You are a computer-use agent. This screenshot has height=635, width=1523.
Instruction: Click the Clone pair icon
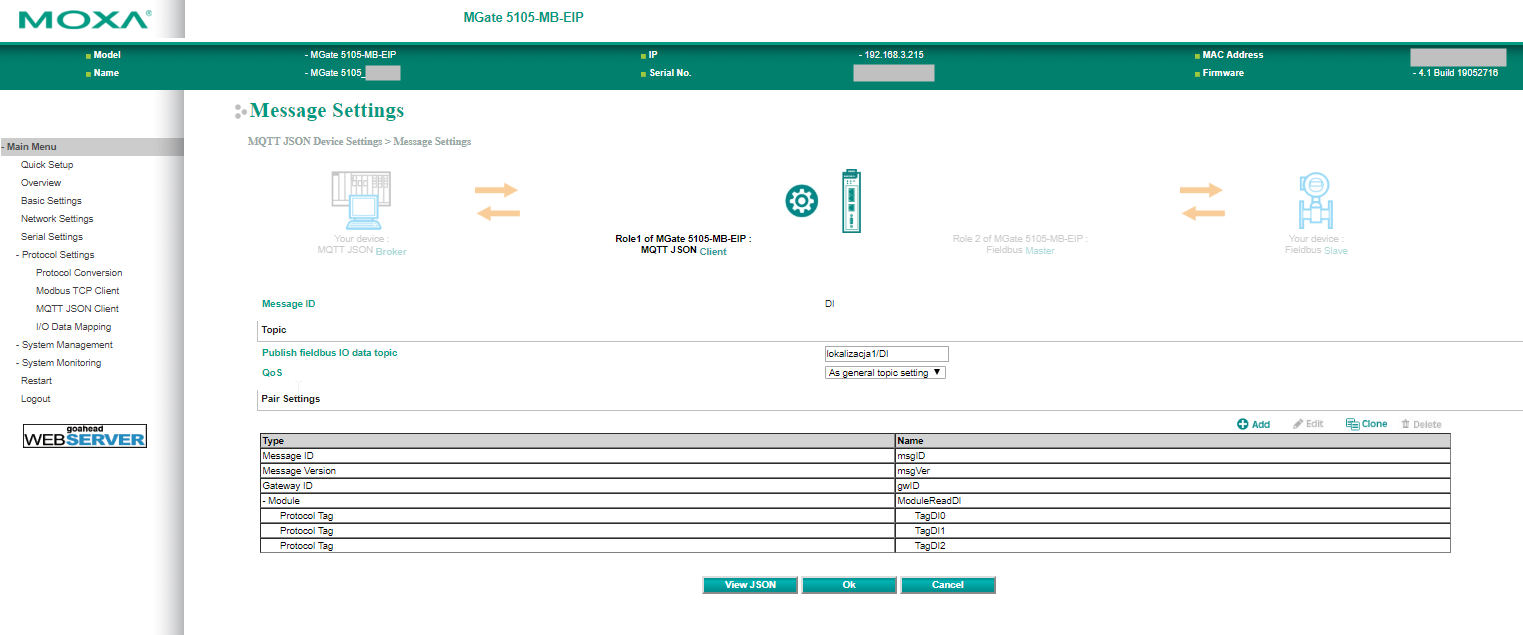[x=1352, y=424]
